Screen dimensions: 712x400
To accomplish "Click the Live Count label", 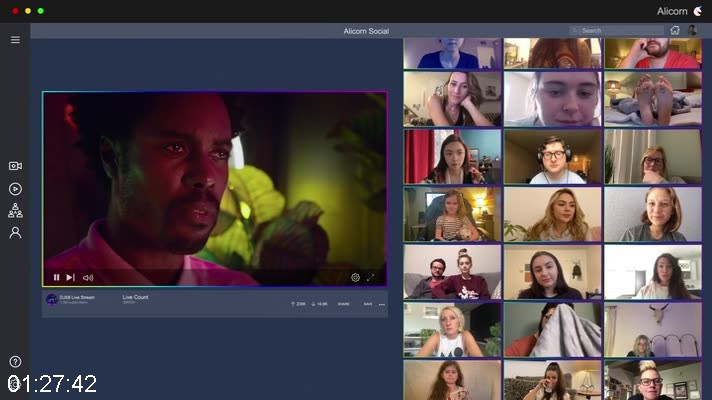I will click(135, 297).
